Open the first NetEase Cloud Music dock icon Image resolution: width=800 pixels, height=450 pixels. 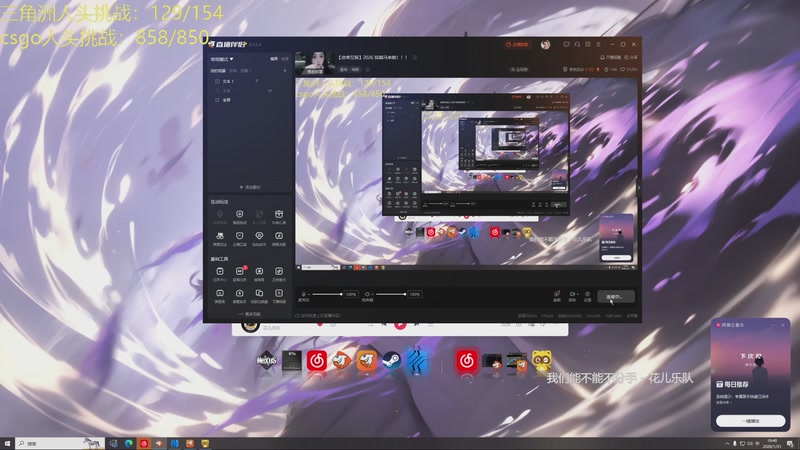point(317,361)
